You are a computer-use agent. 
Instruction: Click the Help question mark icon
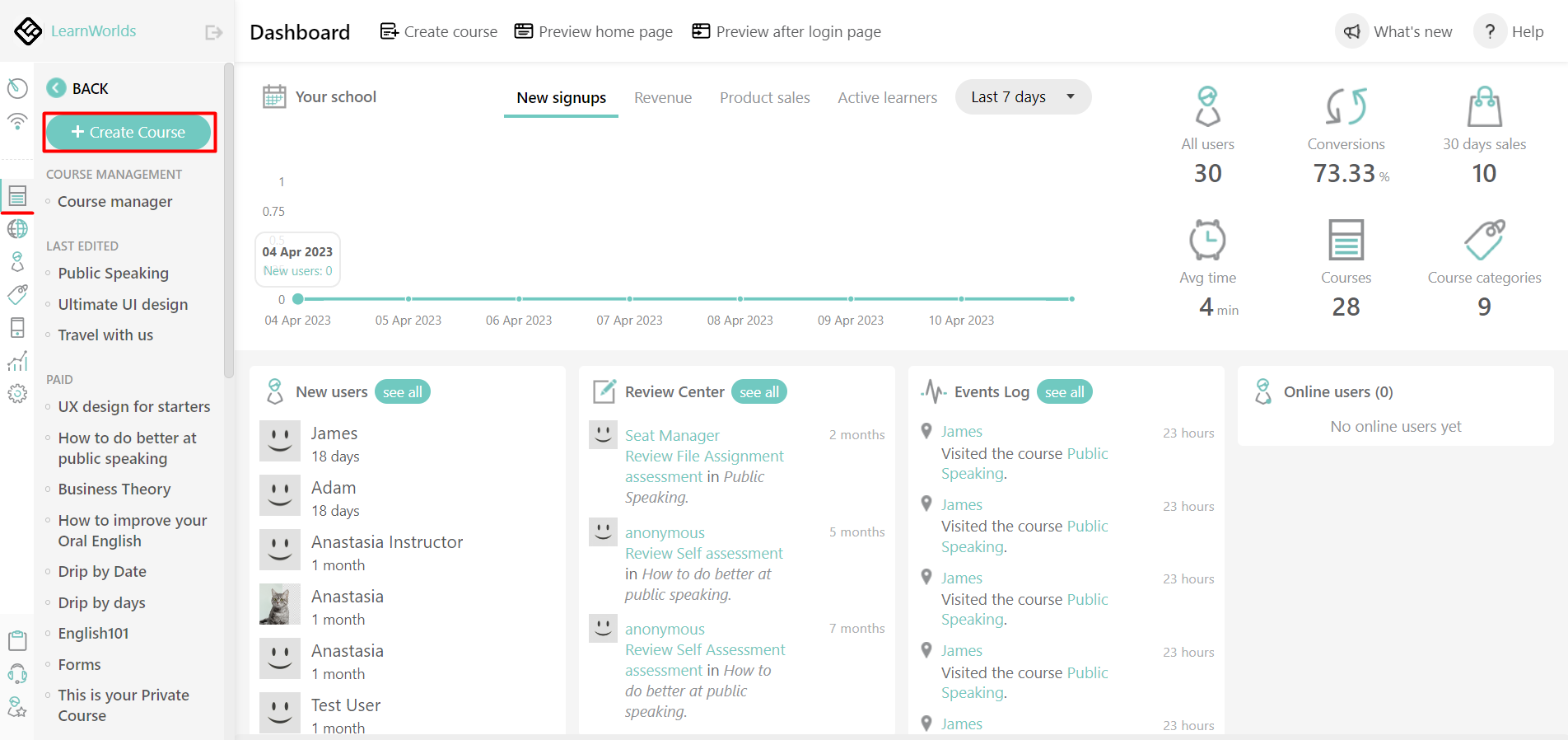pyautogui.click(x=1489, y=32)
